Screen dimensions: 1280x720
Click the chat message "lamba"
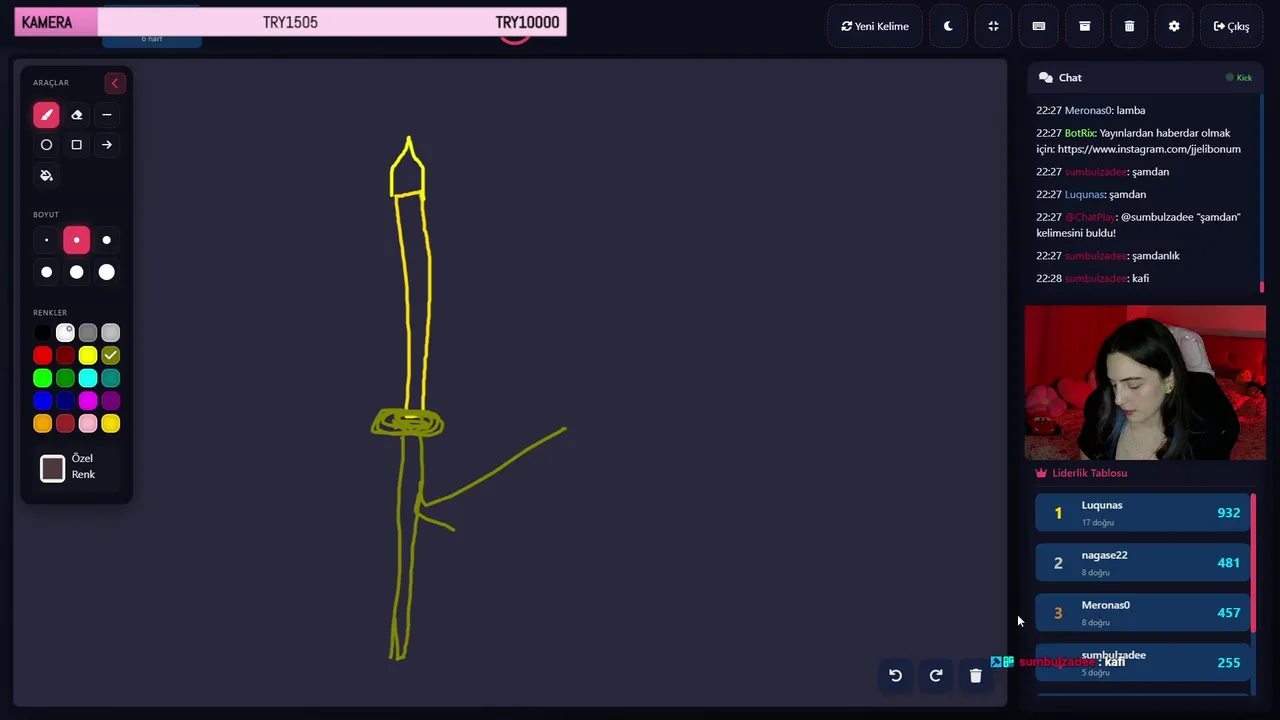tap(1131, 110)
